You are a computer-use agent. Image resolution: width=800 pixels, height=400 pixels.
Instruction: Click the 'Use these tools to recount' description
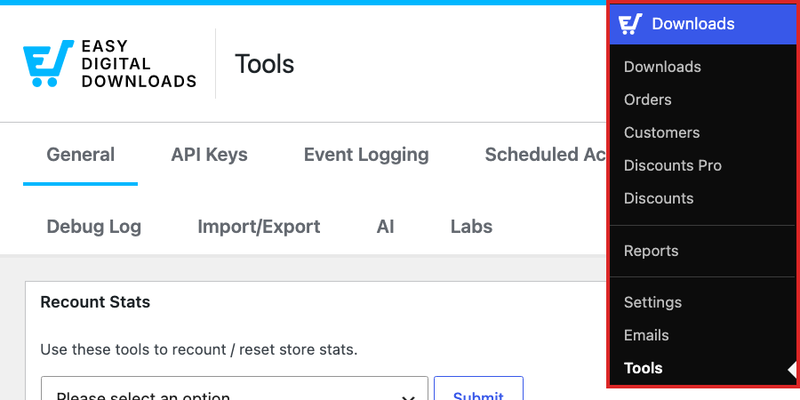199,350
